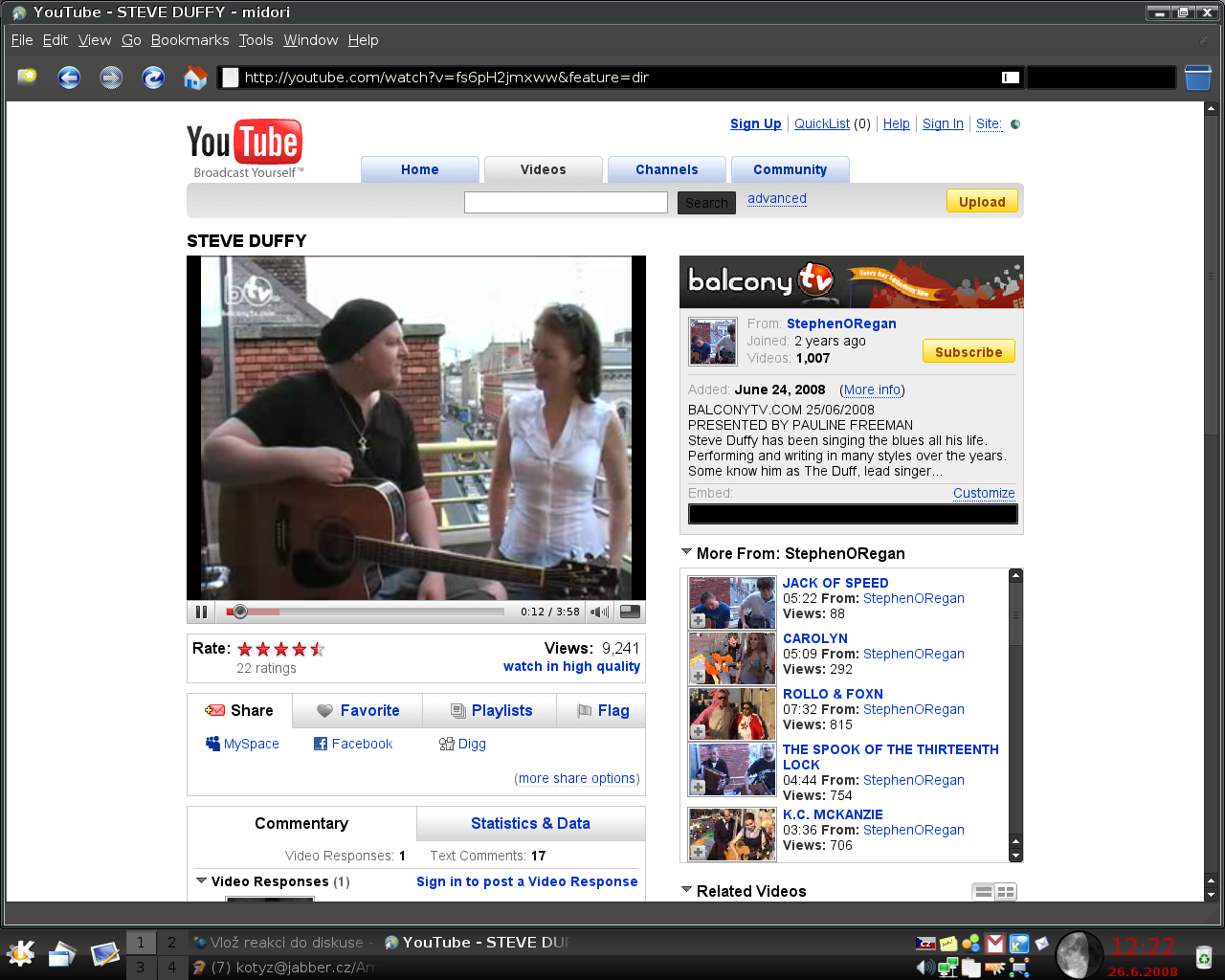Click the keyboard layout CZ flag tray icon
The image size is (1225, 980).
[925, 944]
